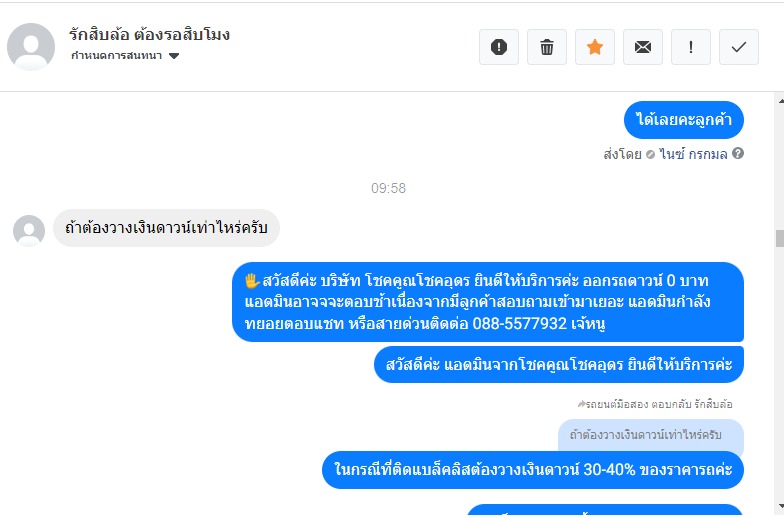
Task: Expand the กำหนดการสนทนา dropdown arrow
Action: pyautogui.click(x=174, y=56)
